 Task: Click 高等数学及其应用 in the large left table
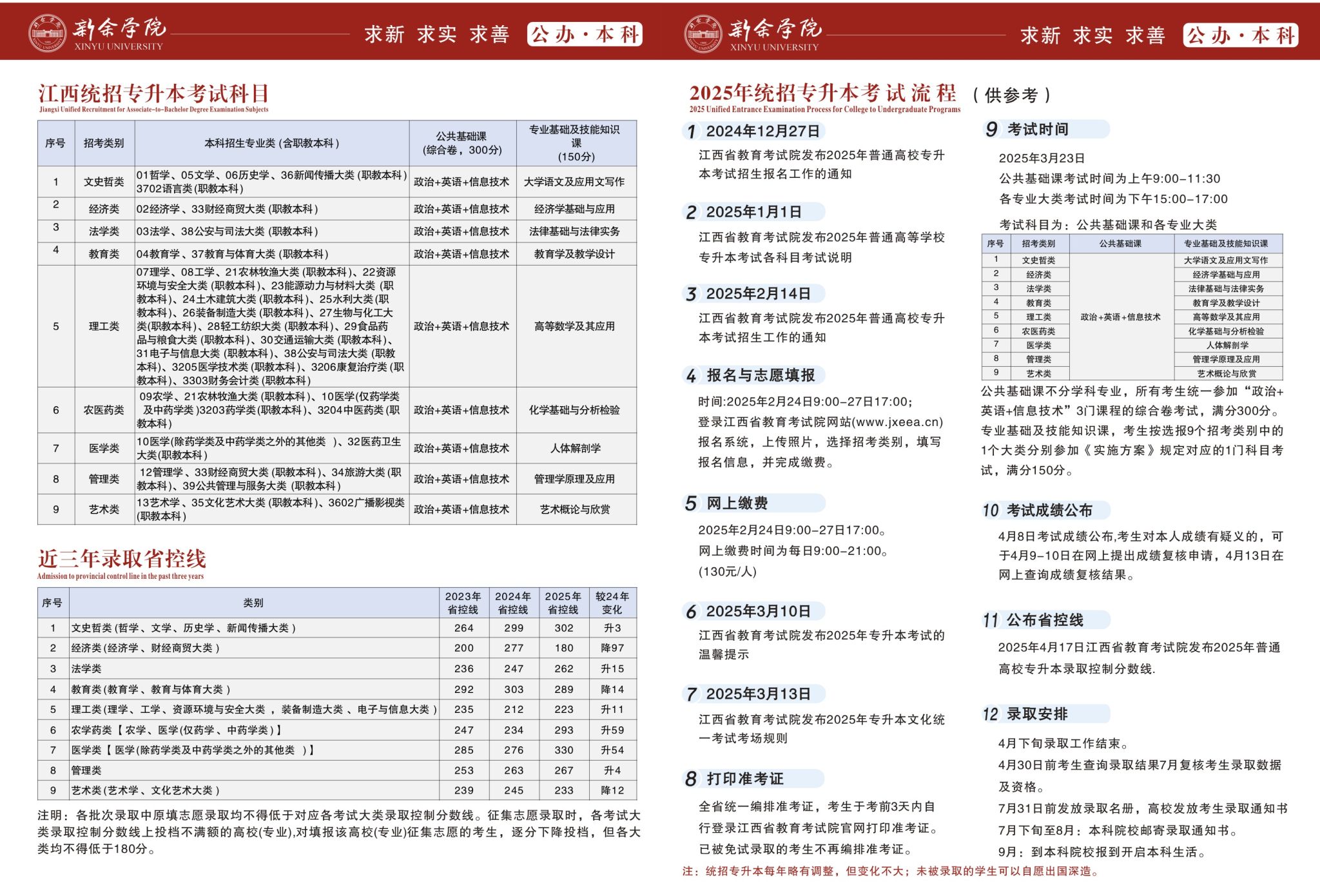pos(574,326)
